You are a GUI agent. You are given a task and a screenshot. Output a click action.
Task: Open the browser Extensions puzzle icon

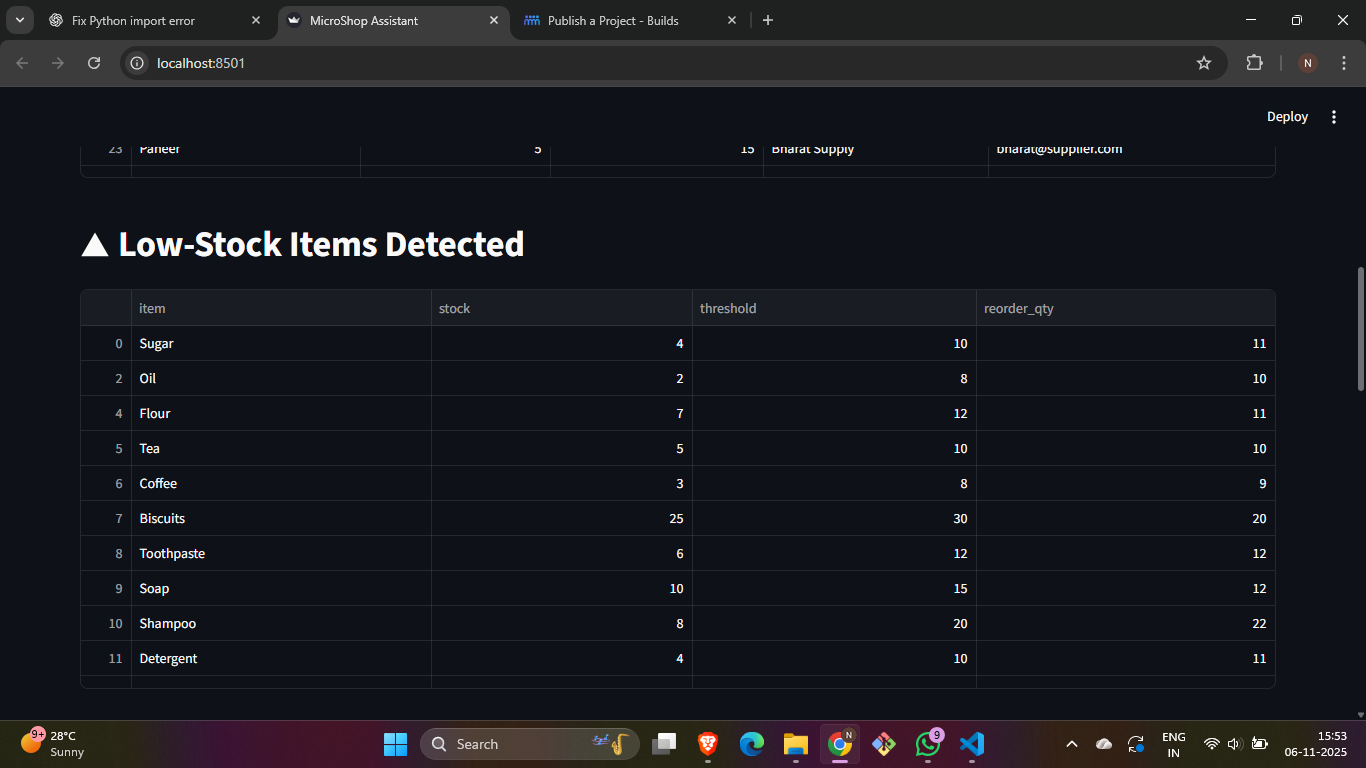1254,63
